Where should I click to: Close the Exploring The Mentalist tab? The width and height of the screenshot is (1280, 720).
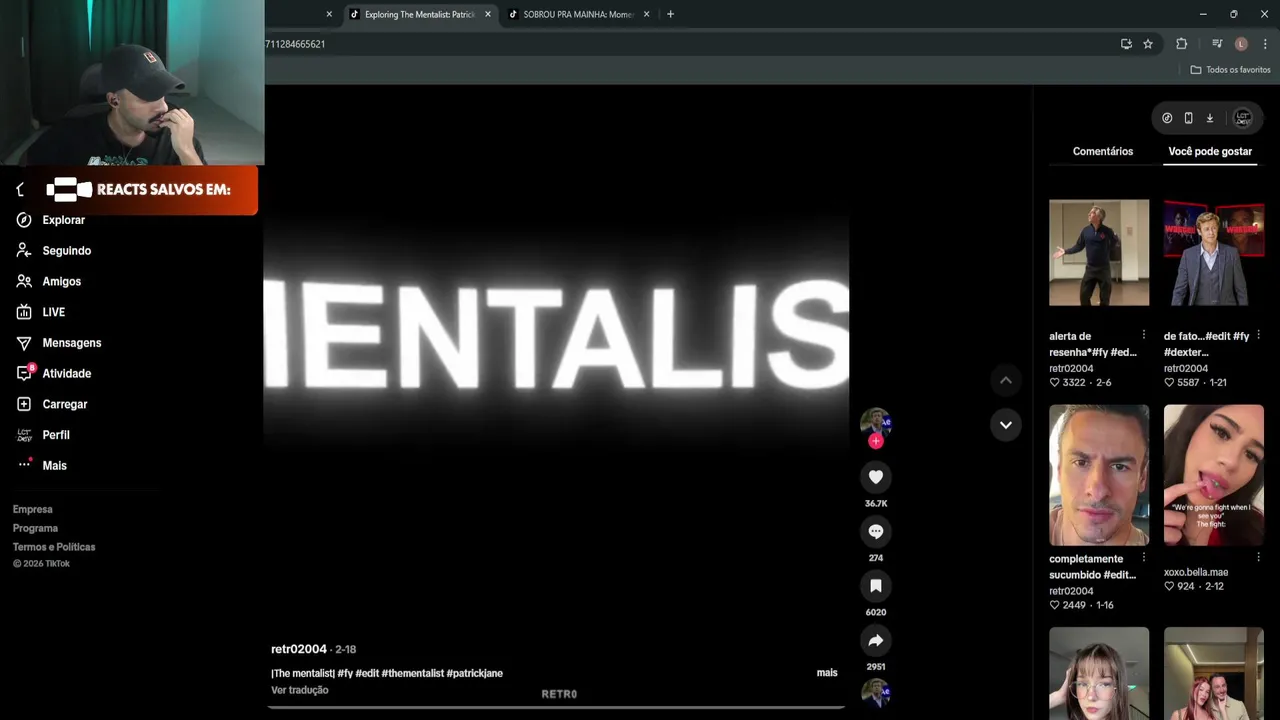pyautogui.click(x=488, y=14)
